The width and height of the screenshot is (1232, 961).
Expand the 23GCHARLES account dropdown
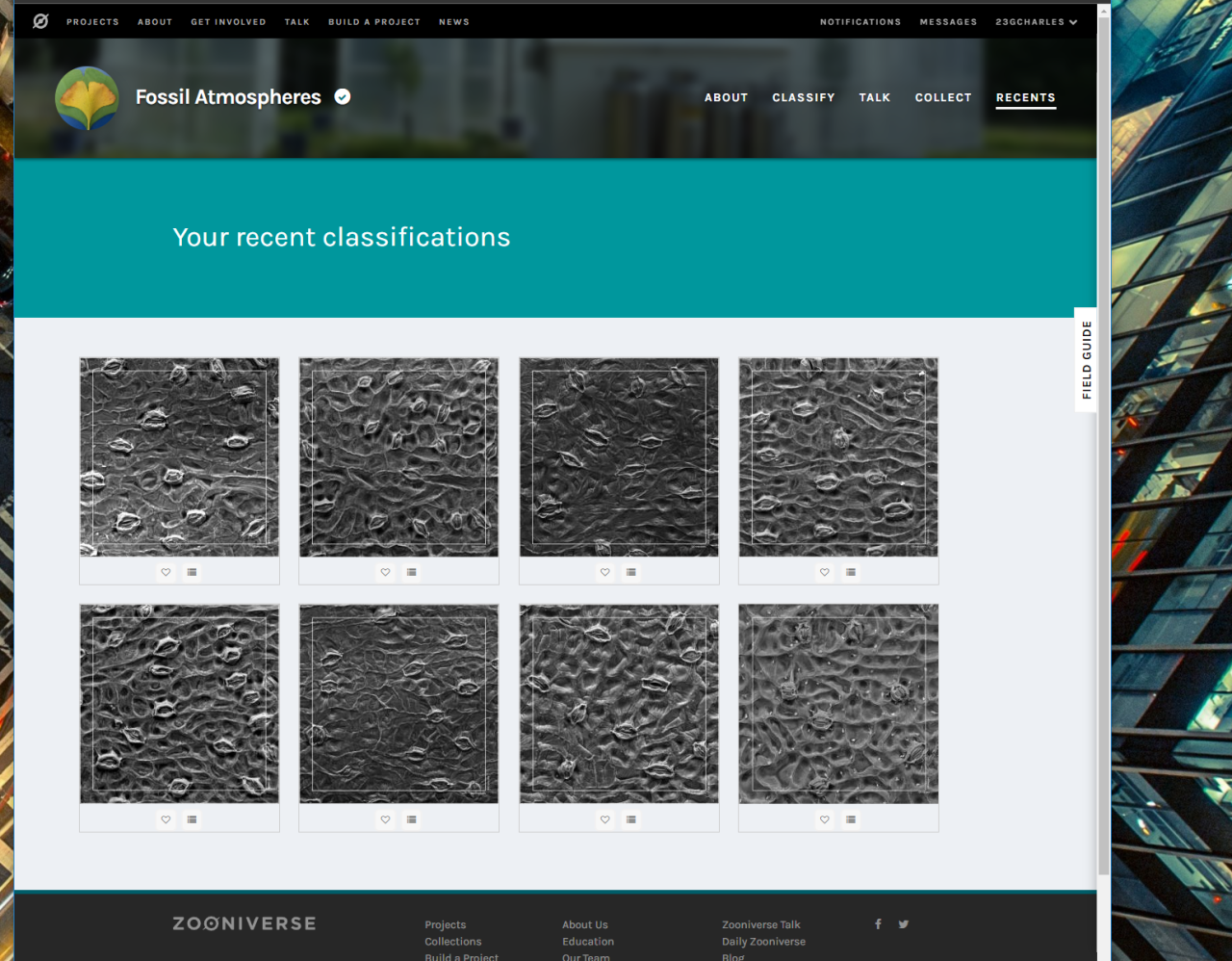coord(1037,21)
